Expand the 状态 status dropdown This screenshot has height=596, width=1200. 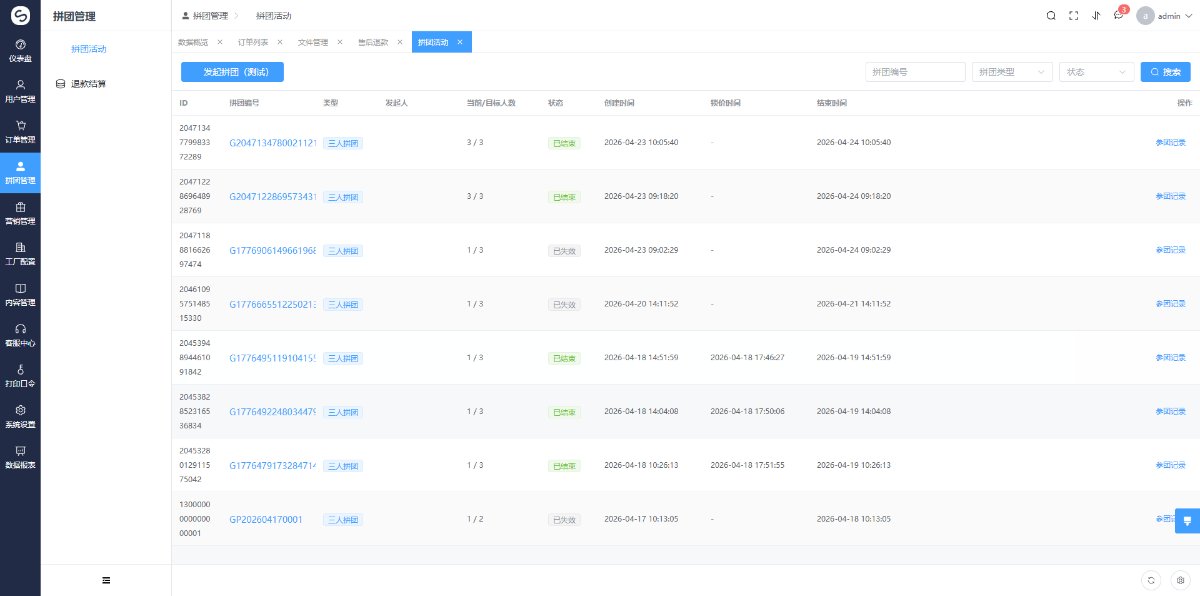1096,72
